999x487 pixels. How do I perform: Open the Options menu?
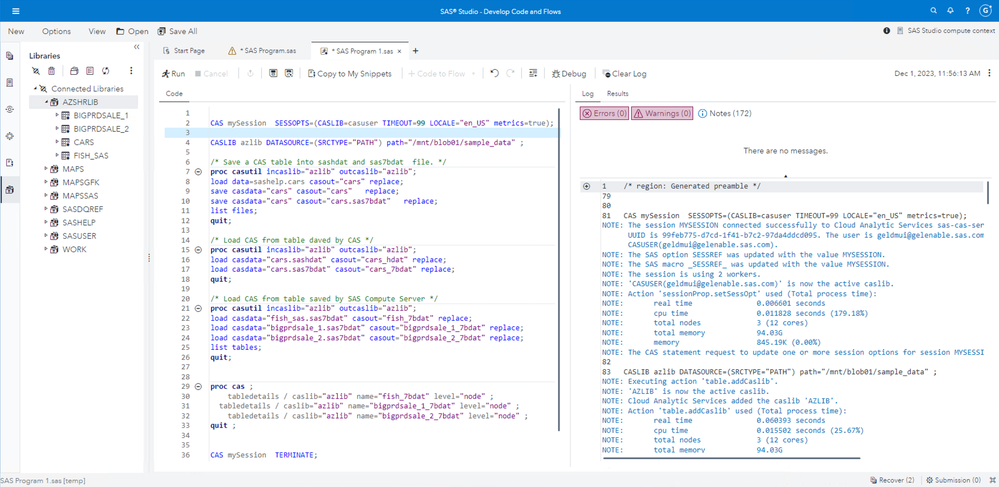(x=56, y=31)
